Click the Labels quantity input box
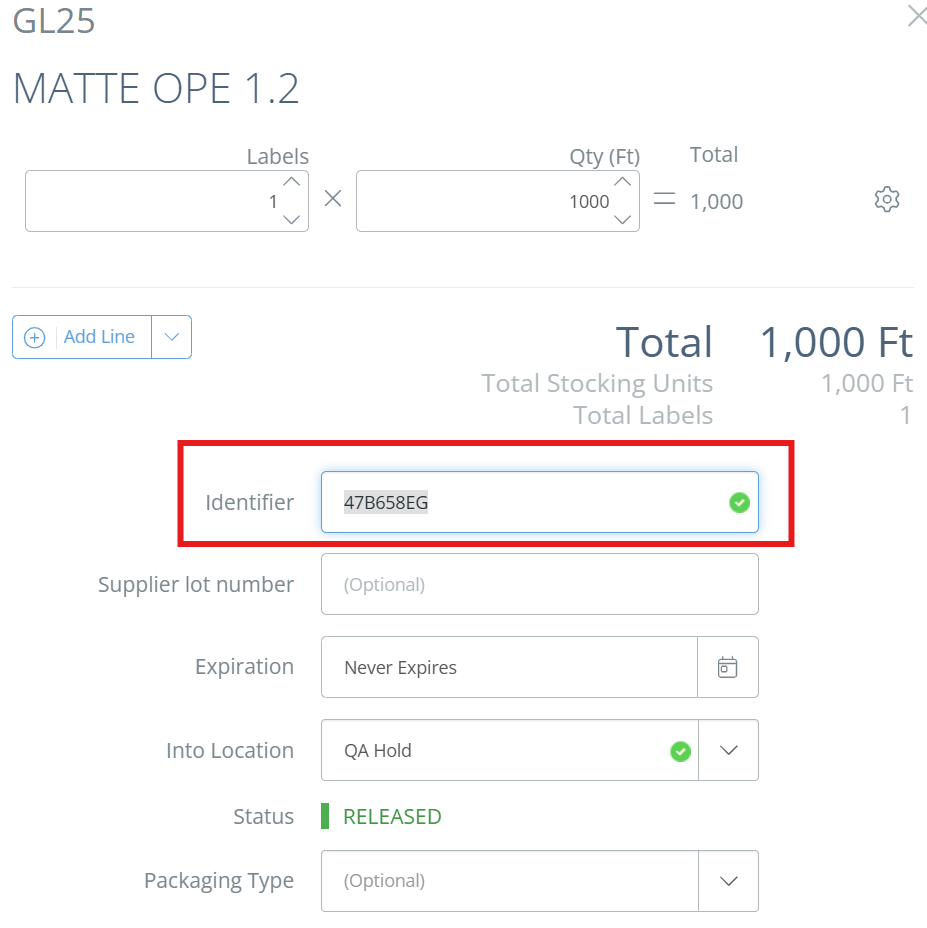 [x=166, y=201]
